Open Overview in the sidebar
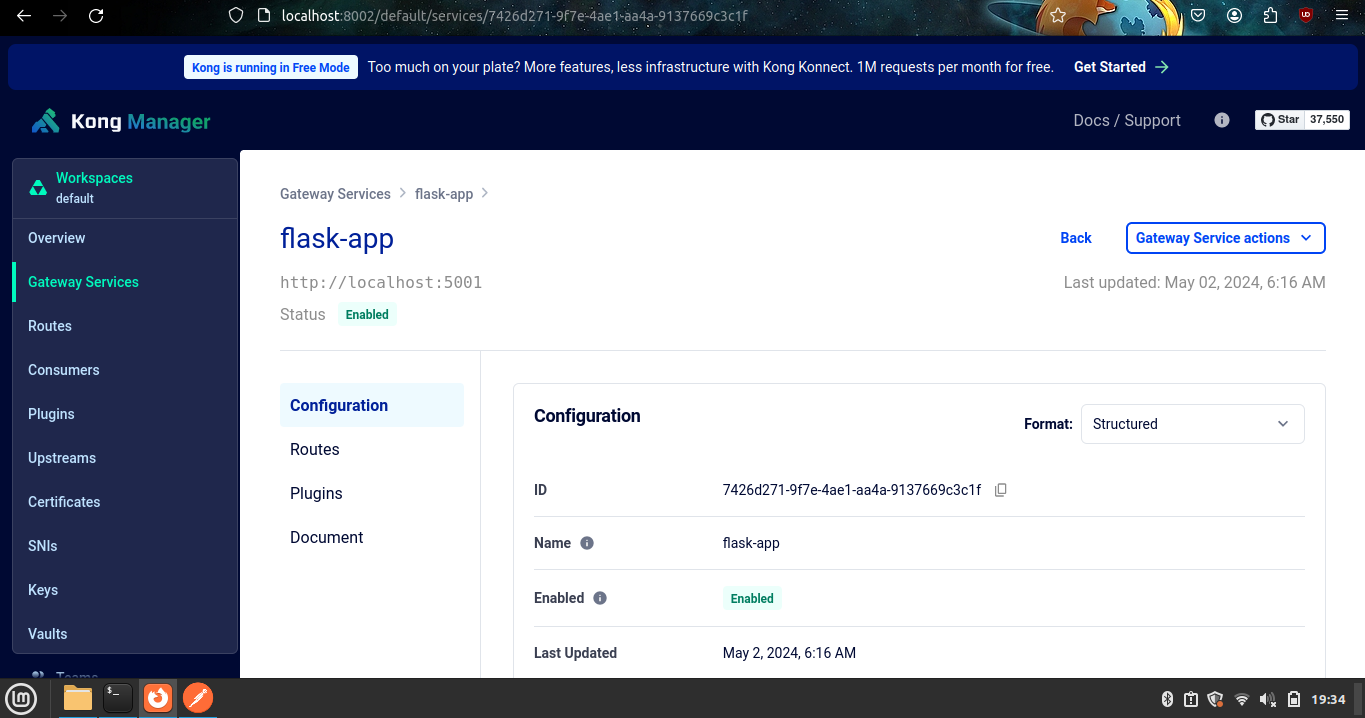1365x718 pixels. 125,238
